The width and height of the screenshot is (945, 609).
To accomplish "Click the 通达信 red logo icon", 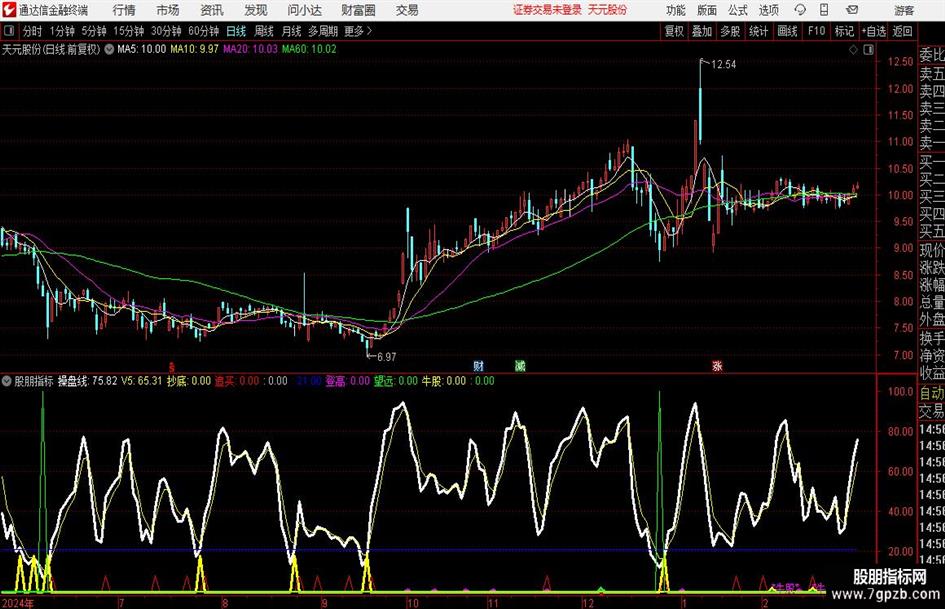I will point(8,10).
